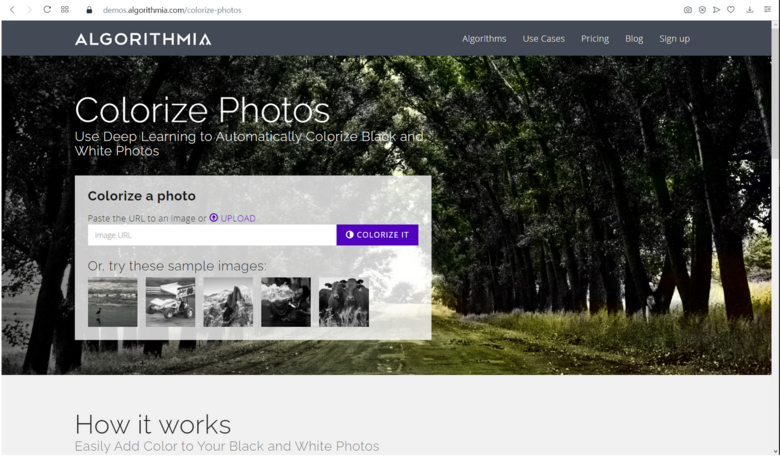The height and width of the screenshot is (456, 780).
Task: Click the lock site security icon
Action: [x=89, y=9]
